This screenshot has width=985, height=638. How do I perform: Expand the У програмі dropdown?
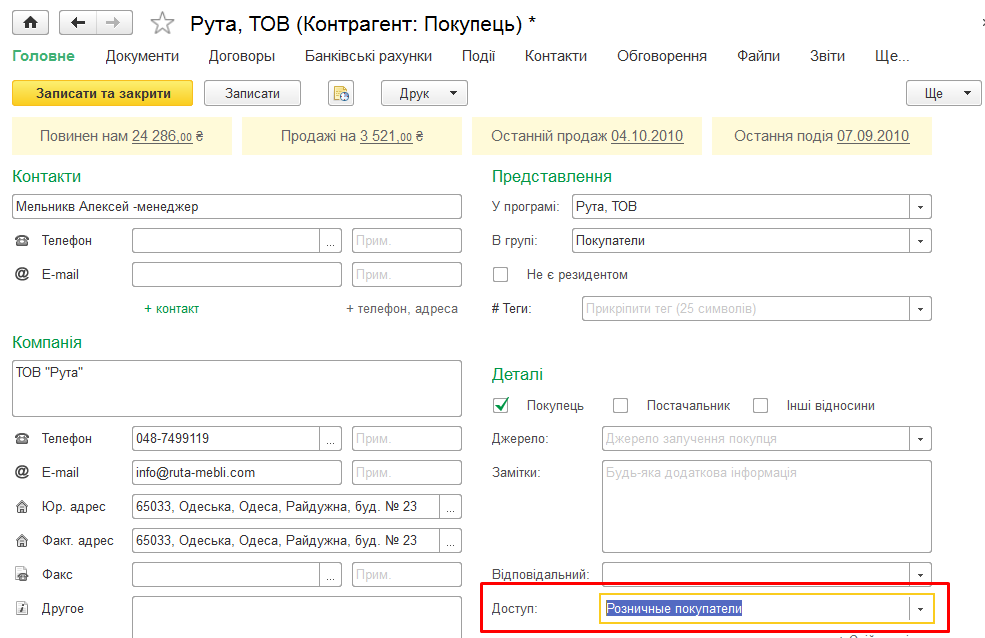click(920, 207)
